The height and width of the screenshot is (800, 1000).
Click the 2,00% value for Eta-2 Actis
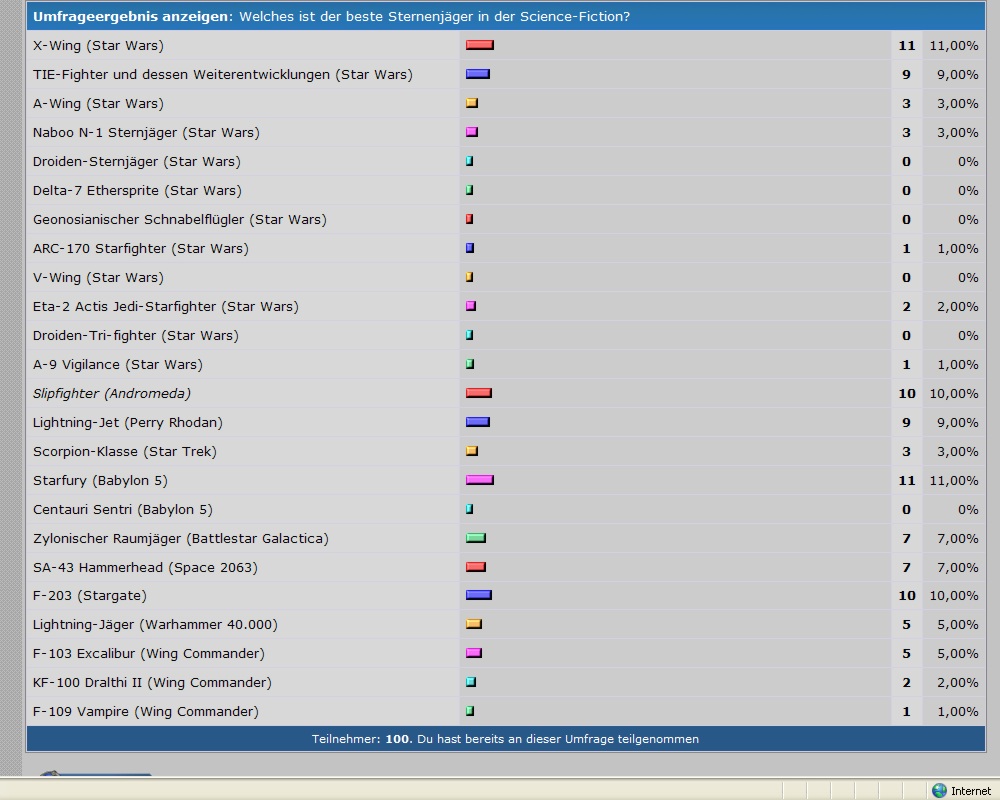(957, 306)
